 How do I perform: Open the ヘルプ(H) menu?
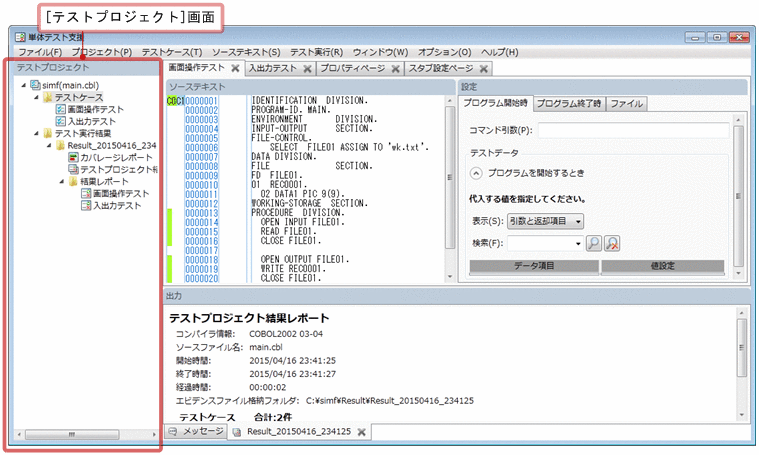point(500,52)
